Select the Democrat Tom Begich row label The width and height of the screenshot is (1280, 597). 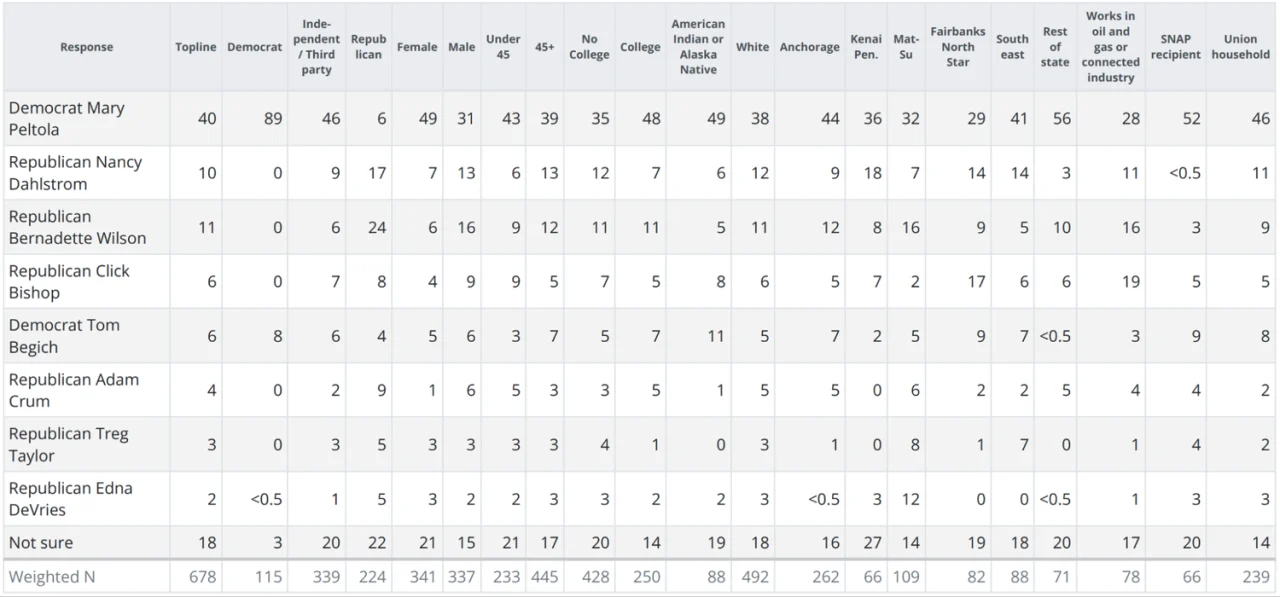click(x=64, y=336)
